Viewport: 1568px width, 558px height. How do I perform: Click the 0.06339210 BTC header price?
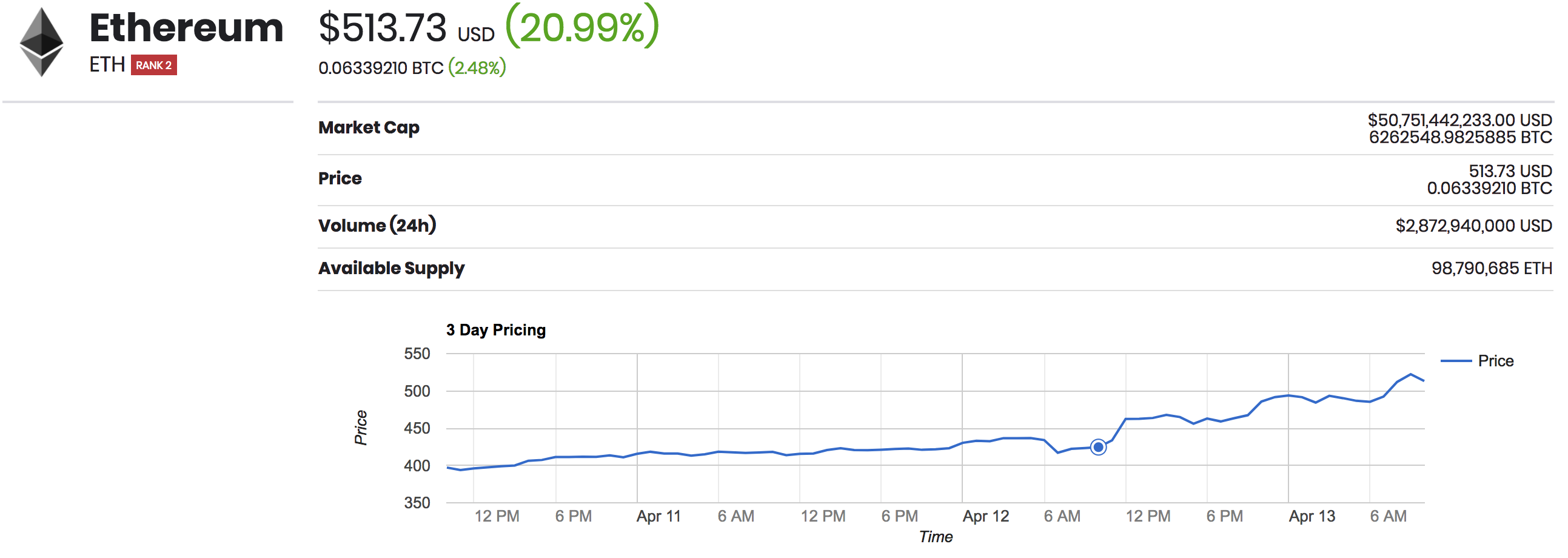381,67
